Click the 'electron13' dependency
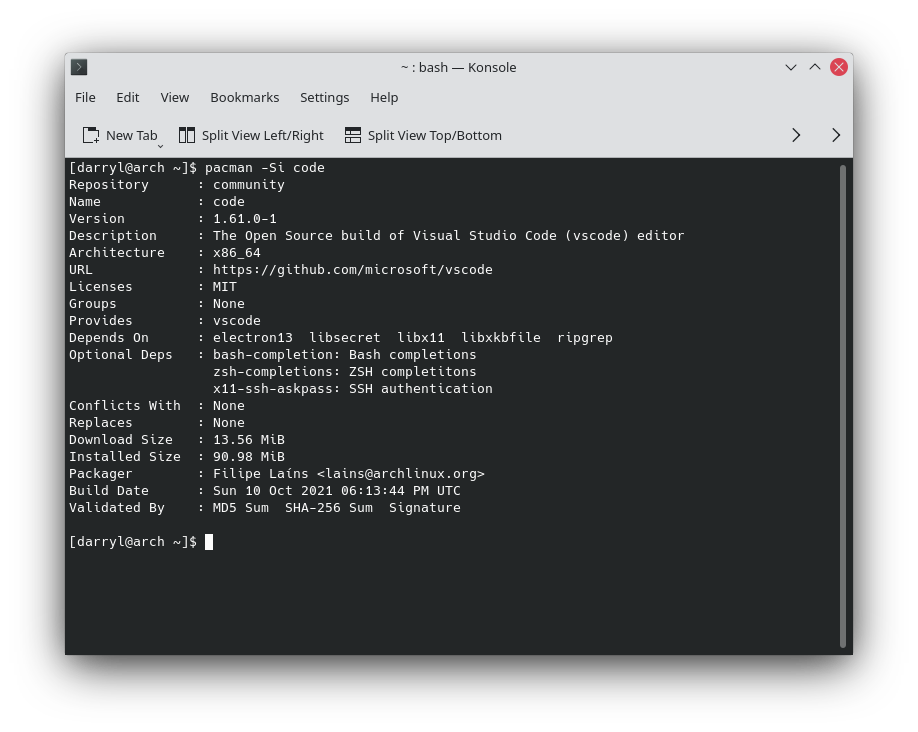This screenshot has height=732, width=918. click(252, 338)
